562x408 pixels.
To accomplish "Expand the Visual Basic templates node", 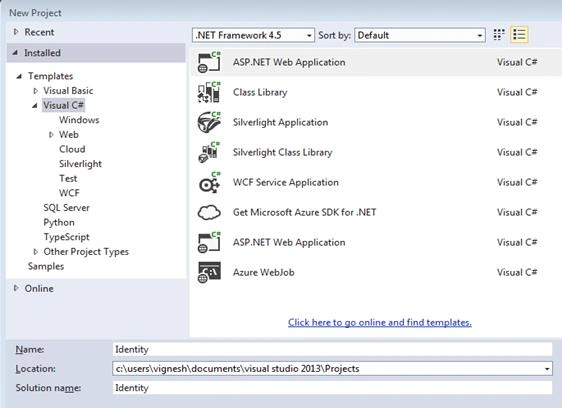I will [x=35, y=91].
